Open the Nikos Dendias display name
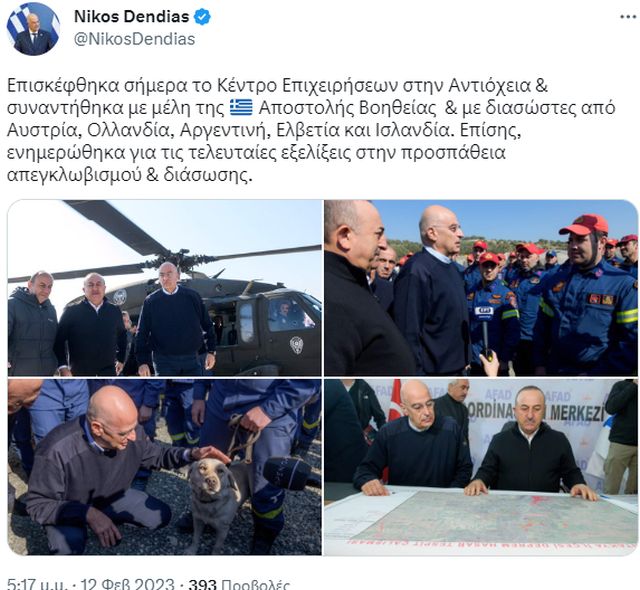The width and height of the screenshot is (640, 590). 131,16
